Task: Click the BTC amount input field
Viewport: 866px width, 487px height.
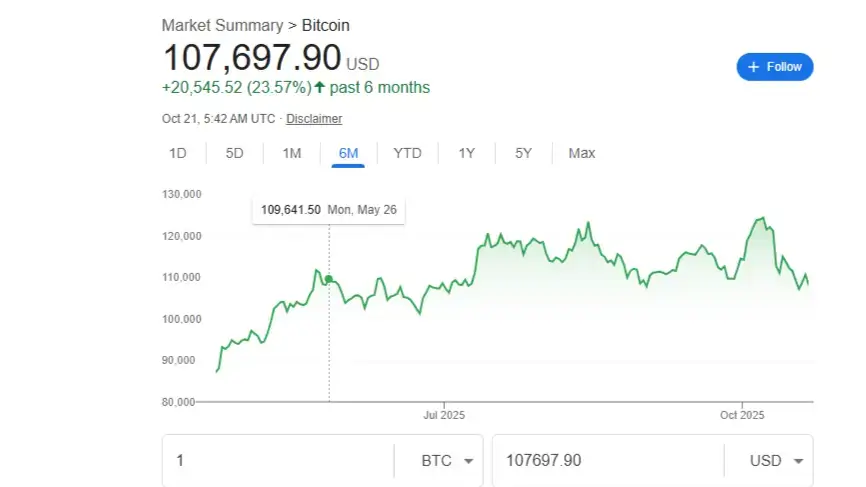Action: (280, 461)
